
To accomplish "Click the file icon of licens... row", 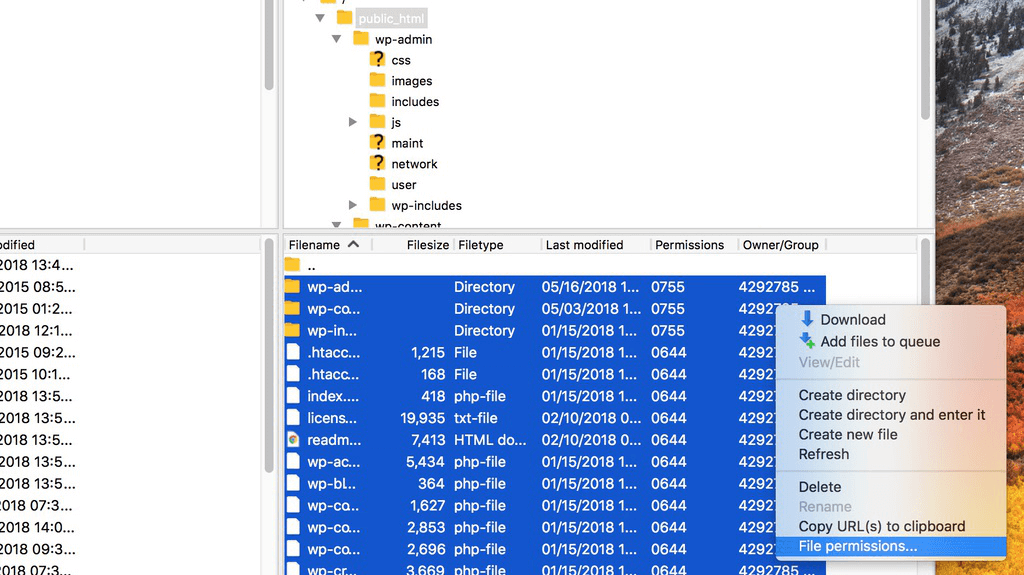I will click(293, 418).
